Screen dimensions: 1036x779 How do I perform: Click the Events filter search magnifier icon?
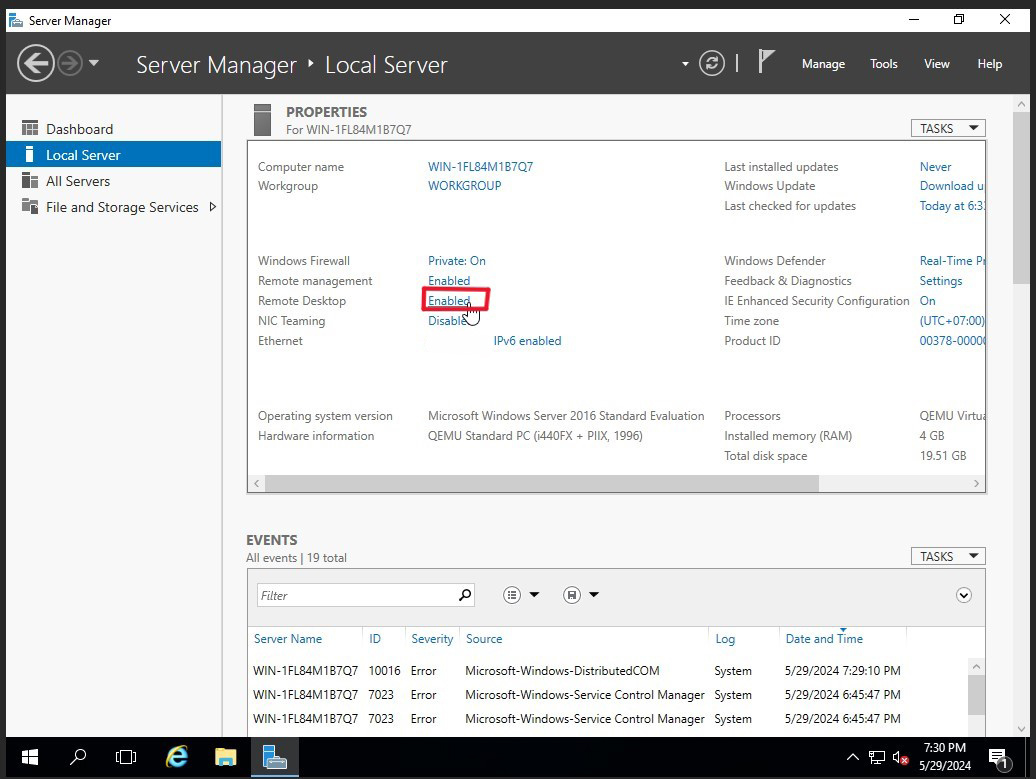point(465,594)
